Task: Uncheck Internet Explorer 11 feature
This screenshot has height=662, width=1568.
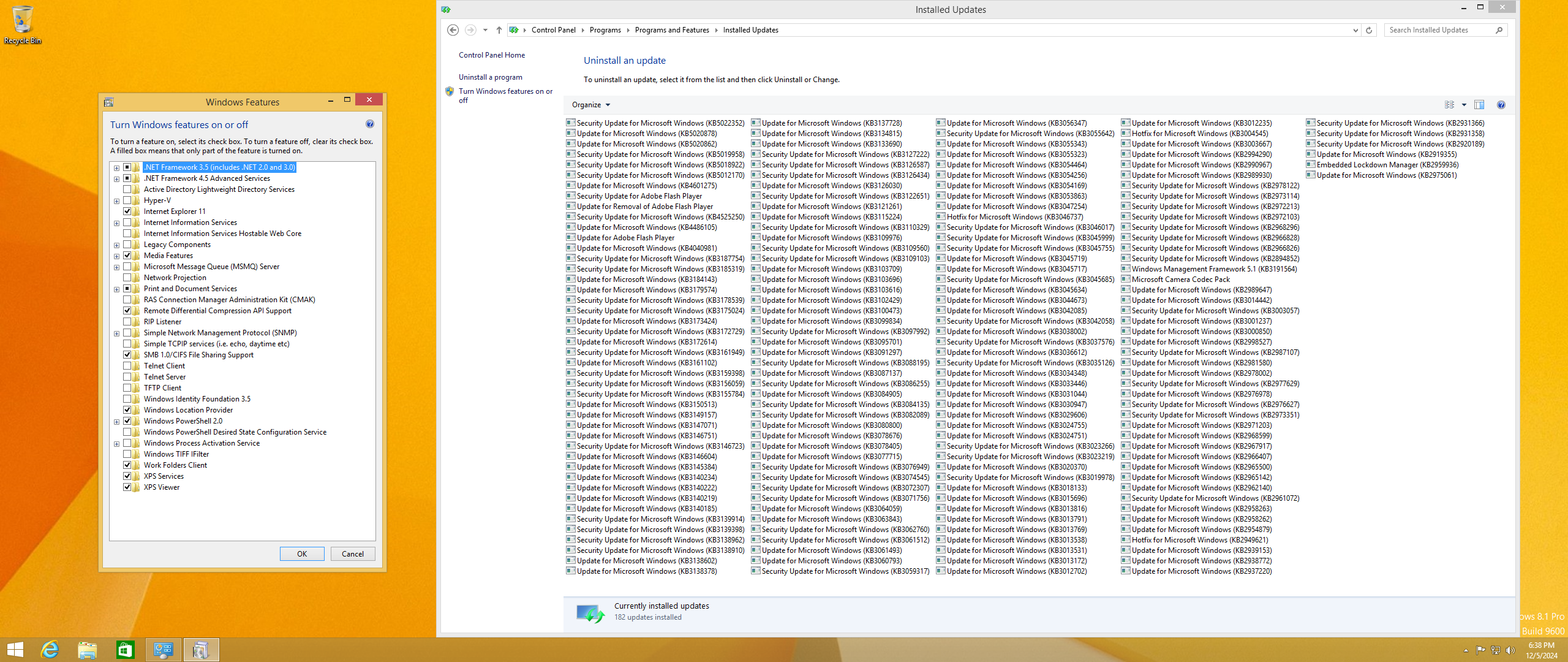Action: coord(127,211)
